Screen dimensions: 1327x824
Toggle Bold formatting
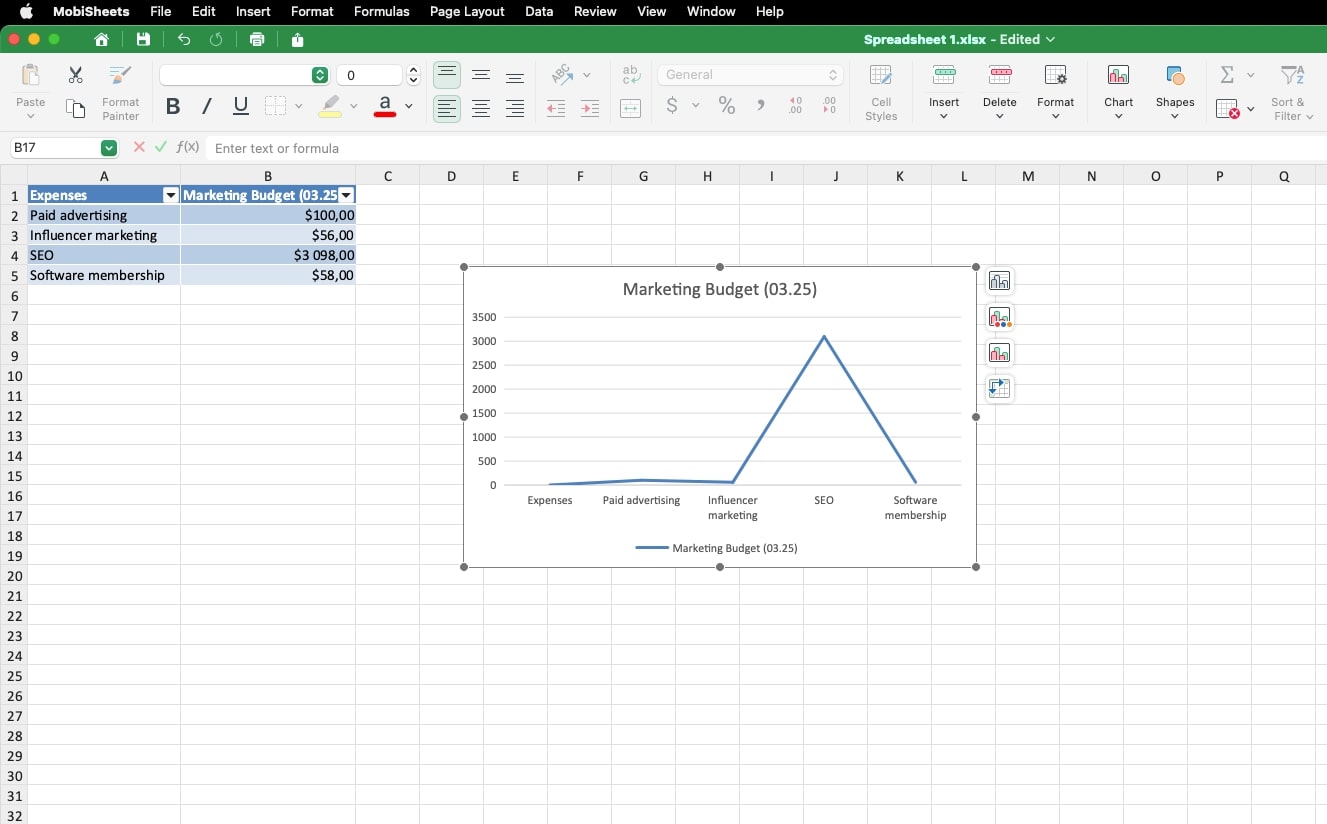pyautogui.click(x=173, y=106)
